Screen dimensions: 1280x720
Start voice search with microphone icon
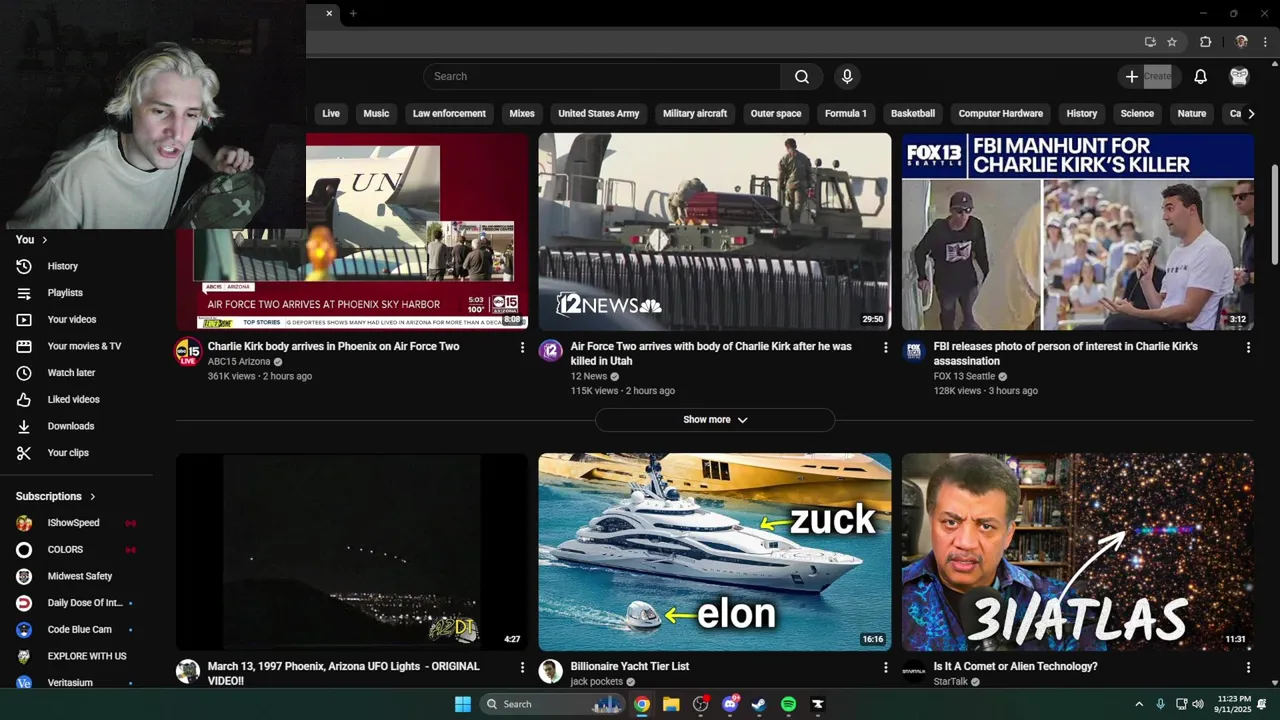847,76
